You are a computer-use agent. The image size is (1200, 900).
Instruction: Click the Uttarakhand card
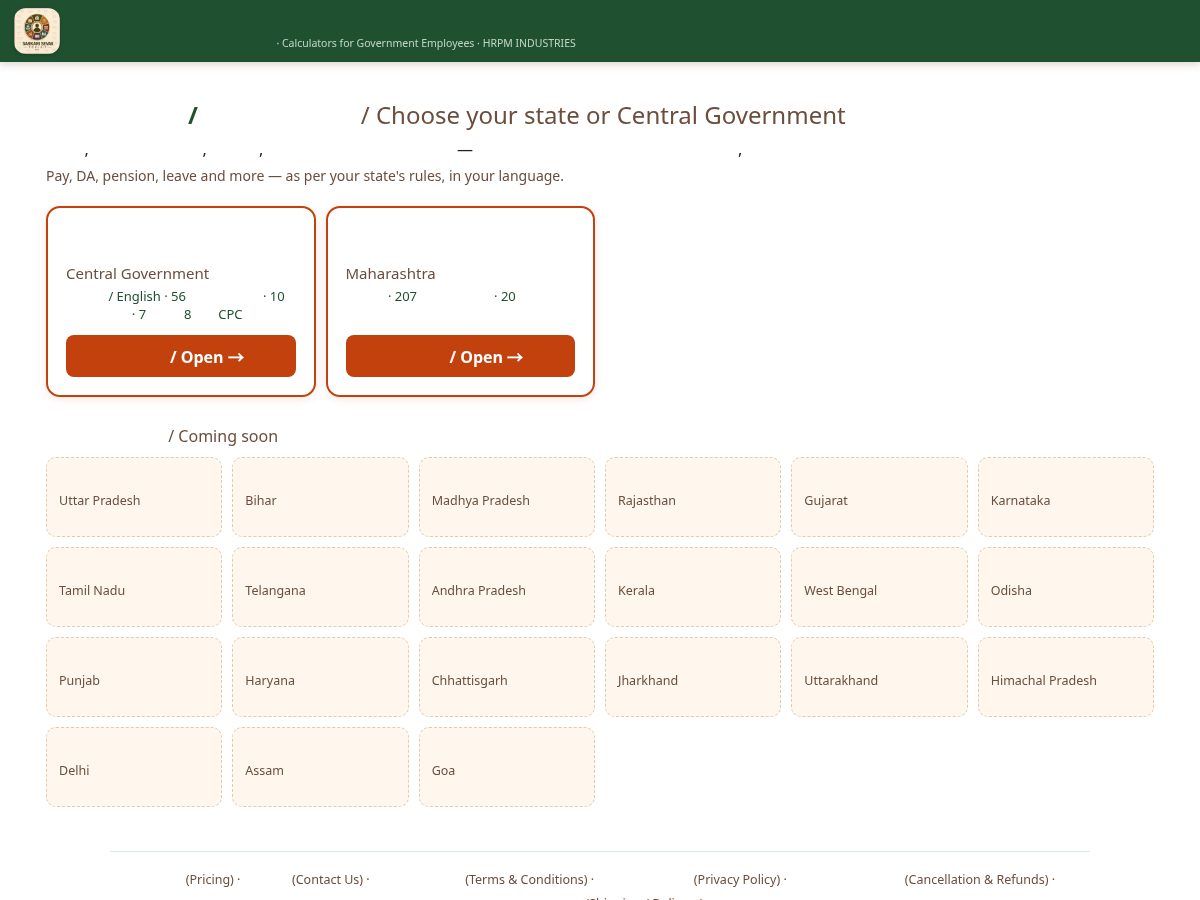pos(879,677)
